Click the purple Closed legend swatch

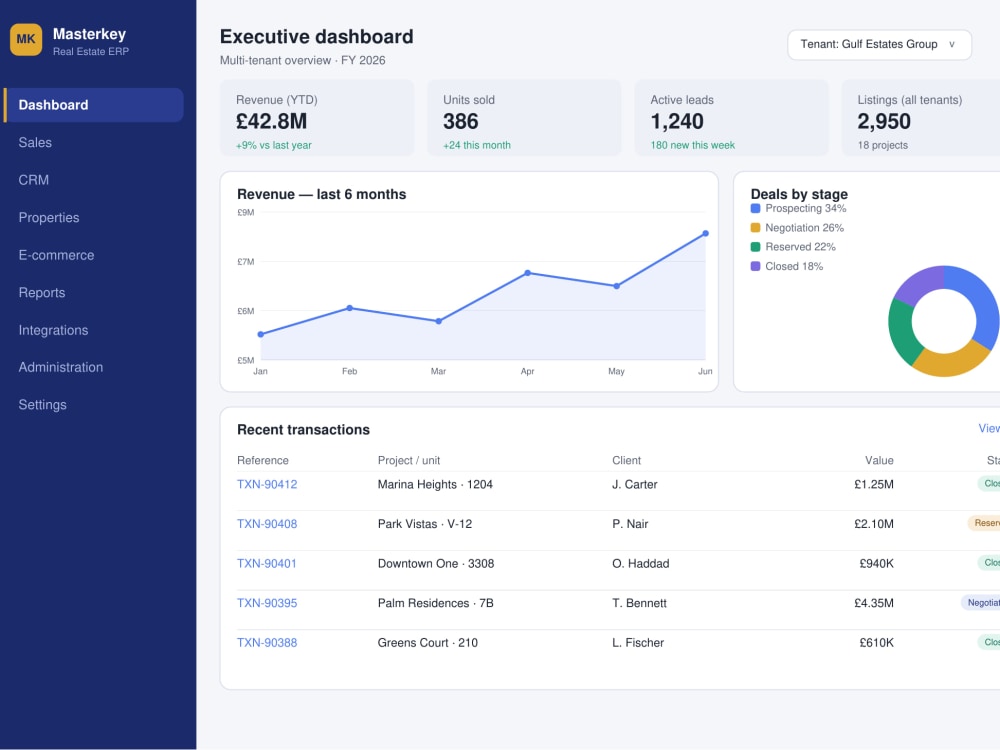tap(756, 266)
